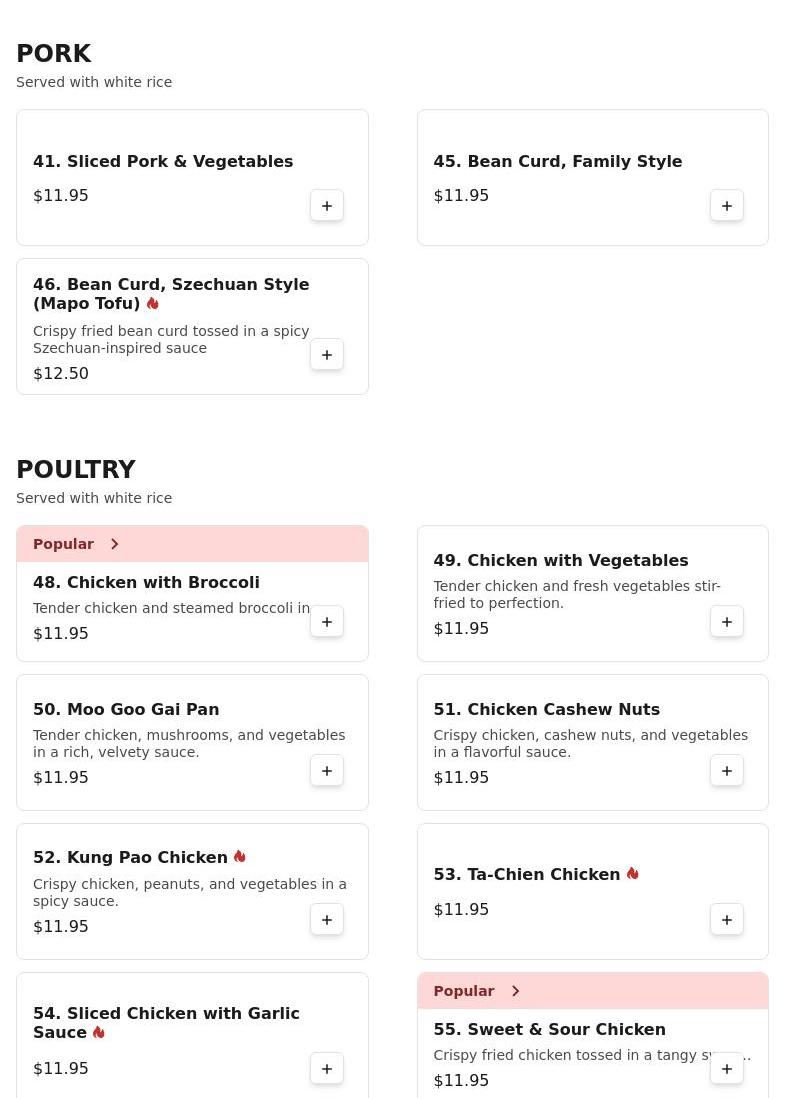785x1098 pixels.
Task: Click the spicy flame icon on Ta-Chien Chicken
Action: coord(633,874)
